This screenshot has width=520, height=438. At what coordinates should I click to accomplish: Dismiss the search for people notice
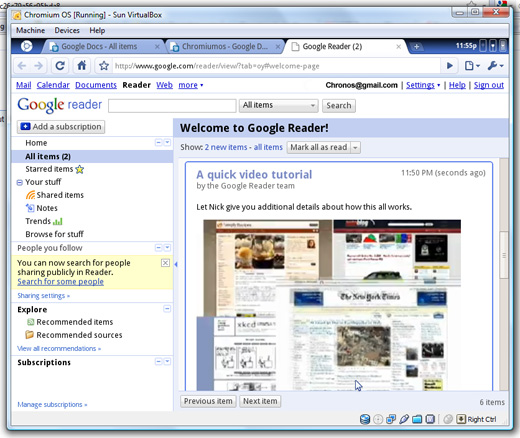click(165, 263)
